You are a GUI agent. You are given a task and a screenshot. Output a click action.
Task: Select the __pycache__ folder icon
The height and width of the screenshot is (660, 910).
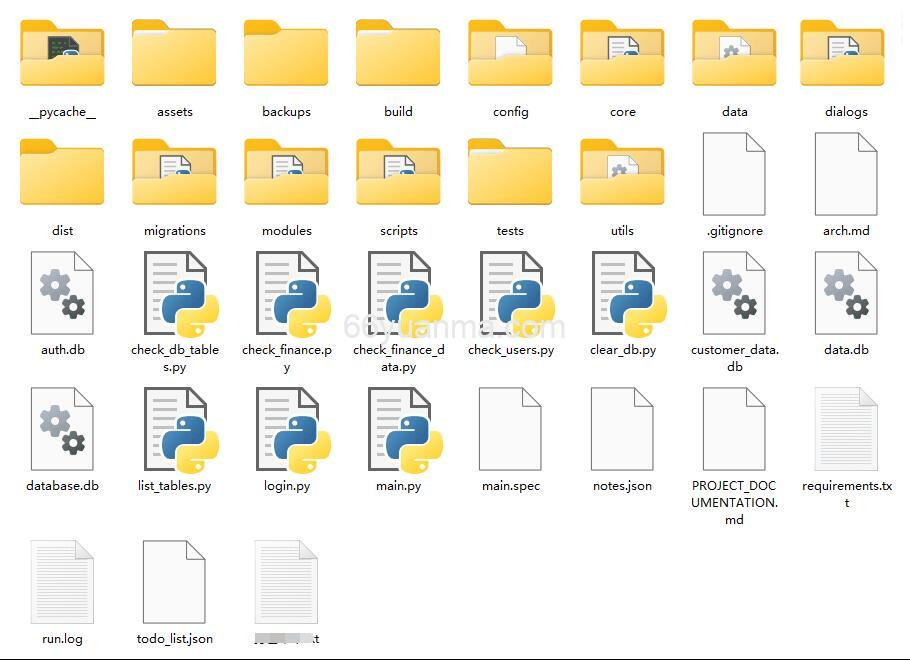tap(62, 55)
